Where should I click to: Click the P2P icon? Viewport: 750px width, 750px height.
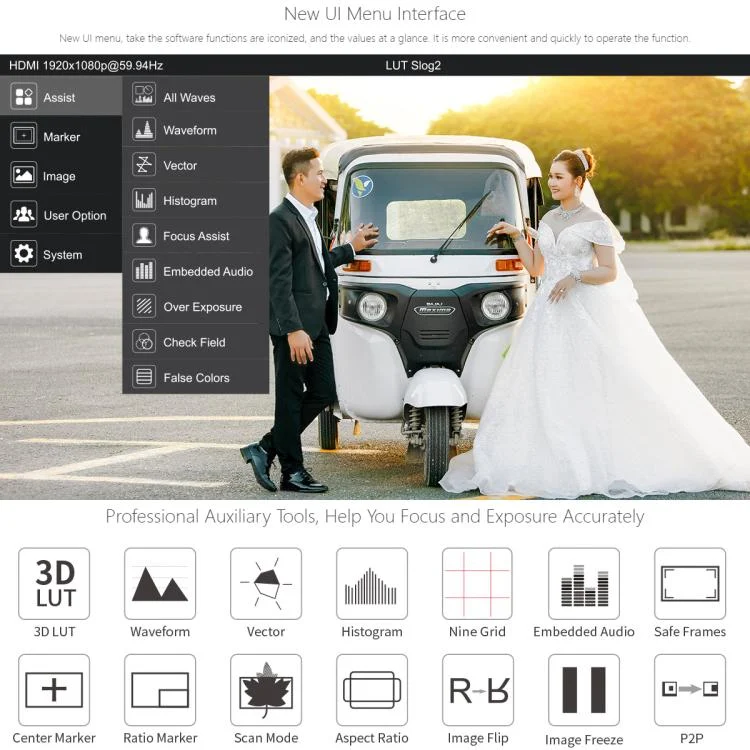(x=689, y=690)
